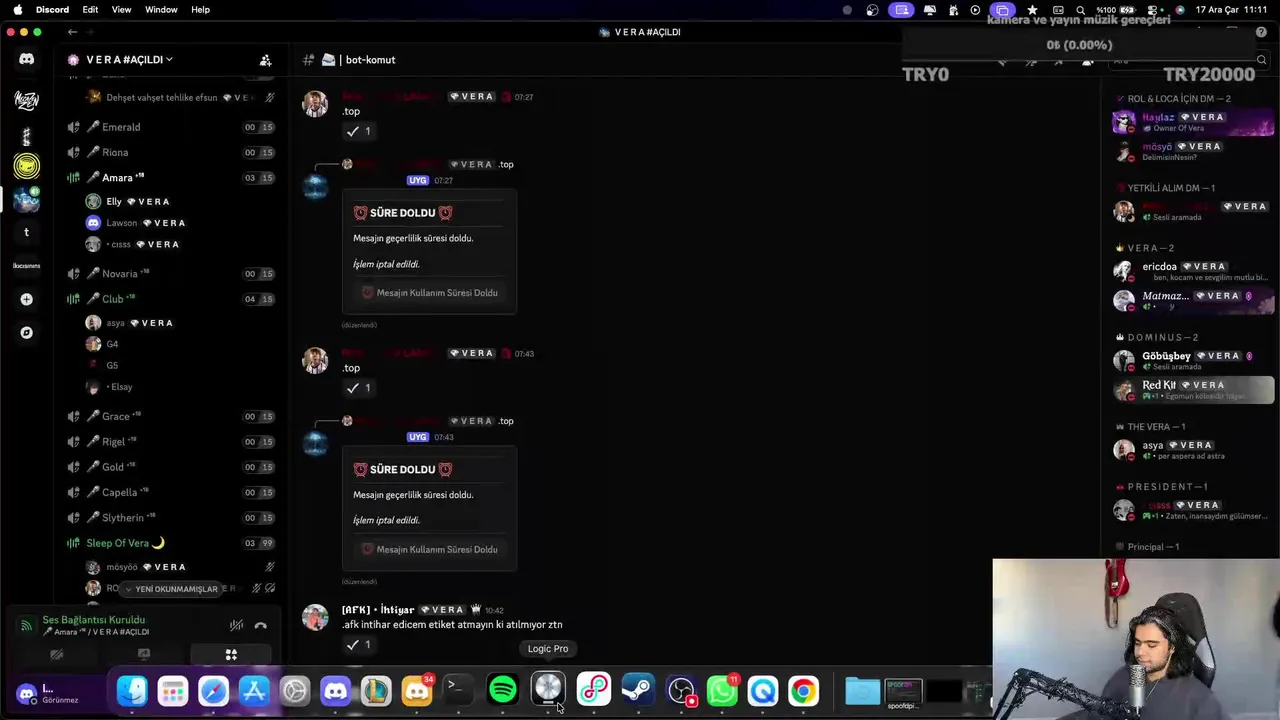
Task: Toggle checkmark reaction on 07:43 .top message
Action: [x=359, y=388]
